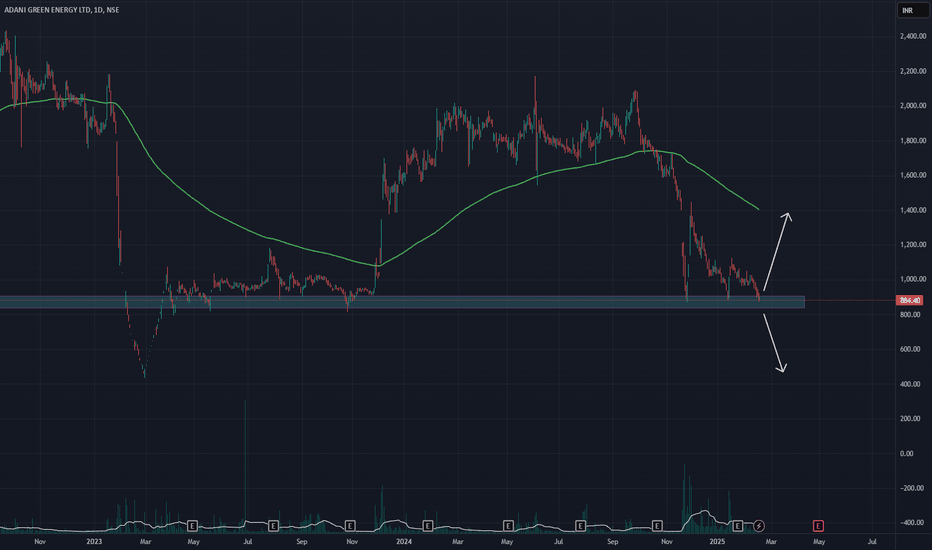Viewport: 932px width, 550px height.
Task: Click the earnings E marker between Jul and Sep 2024
Action: [x=580, y=526]
